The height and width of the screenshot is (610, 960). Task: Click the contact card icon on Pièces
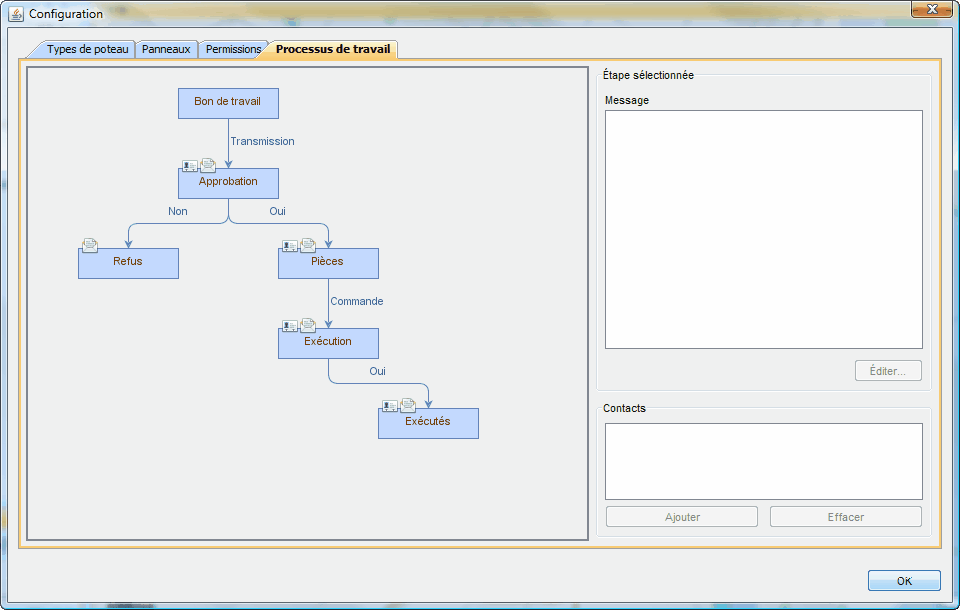[290, 246]
